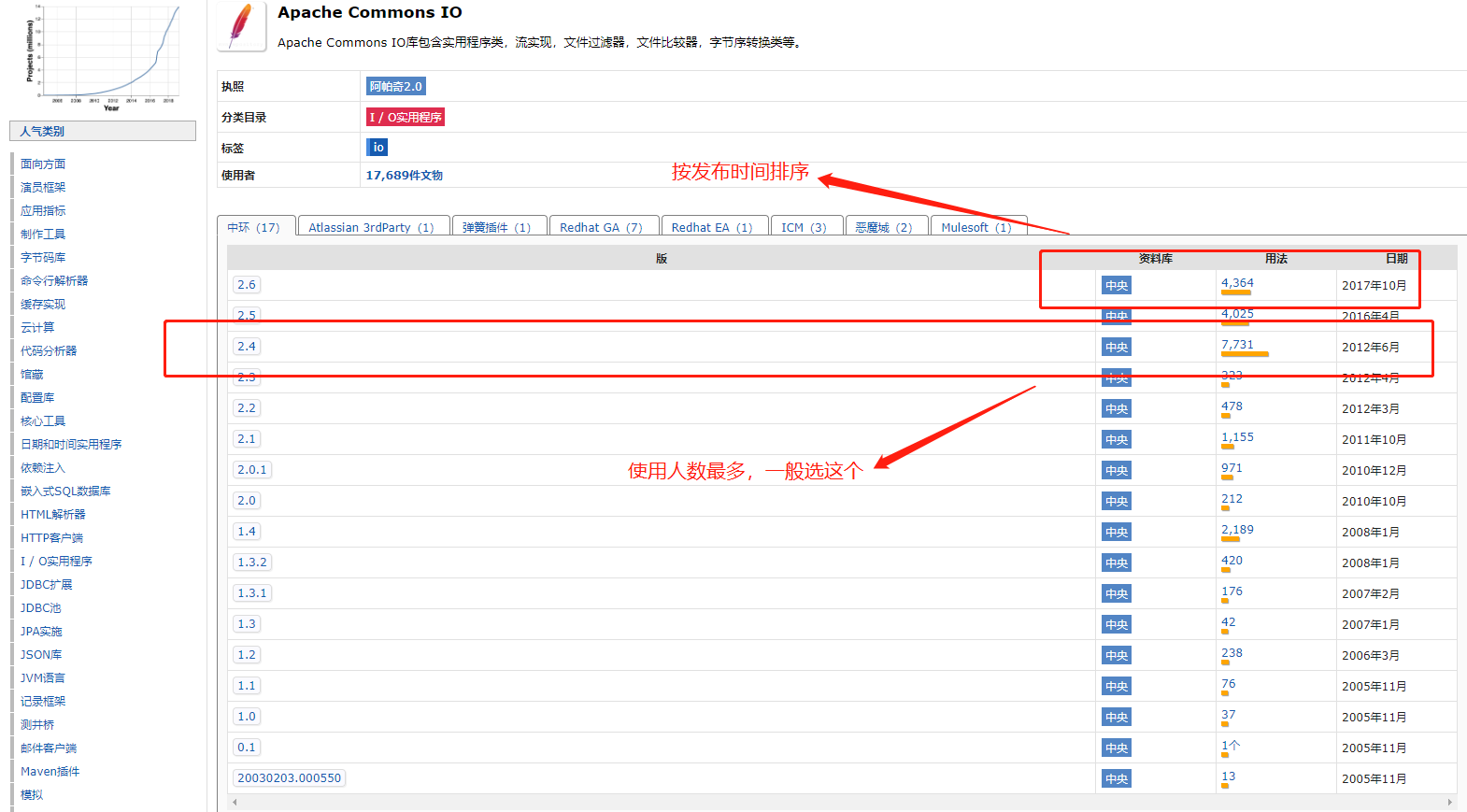Open the 记录框架 category in sidebar
Screen dimensions: 1467x812
pyautogui.click(x=43, y=701)
